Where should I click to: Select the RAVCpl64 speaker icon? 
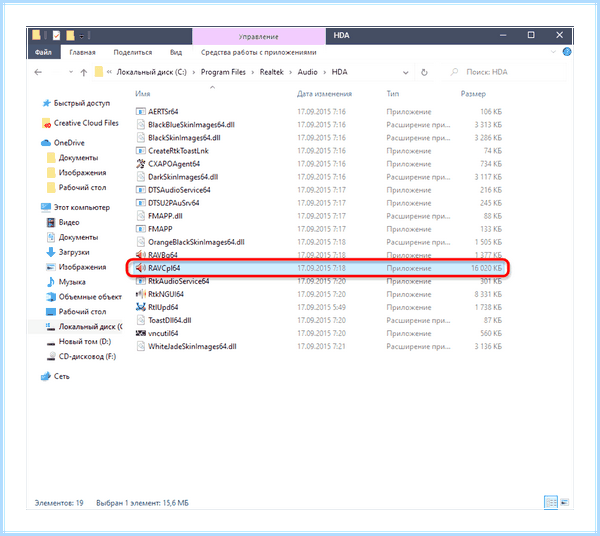(x=141, y=268)
